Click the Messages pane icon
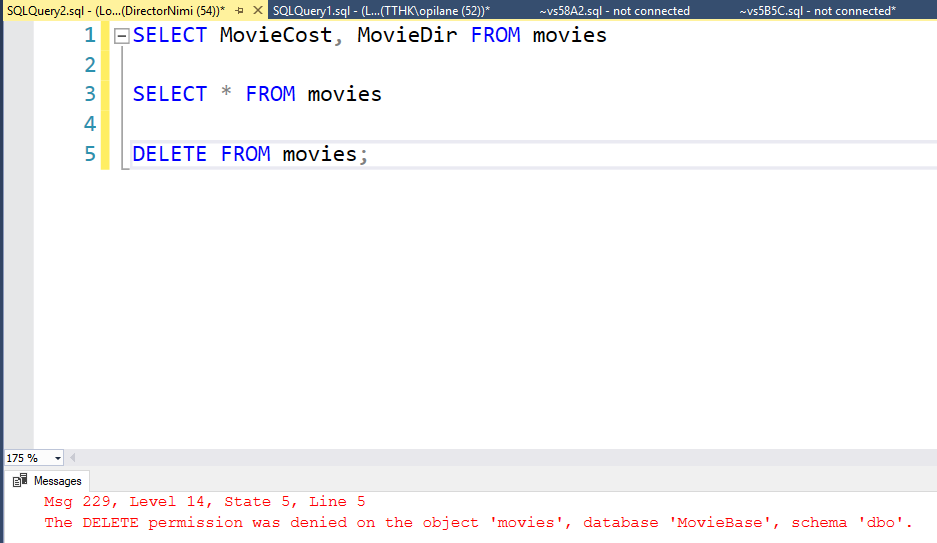Viewport: 937px width, 543px height. pyautogui.click(x=20, y=481)
